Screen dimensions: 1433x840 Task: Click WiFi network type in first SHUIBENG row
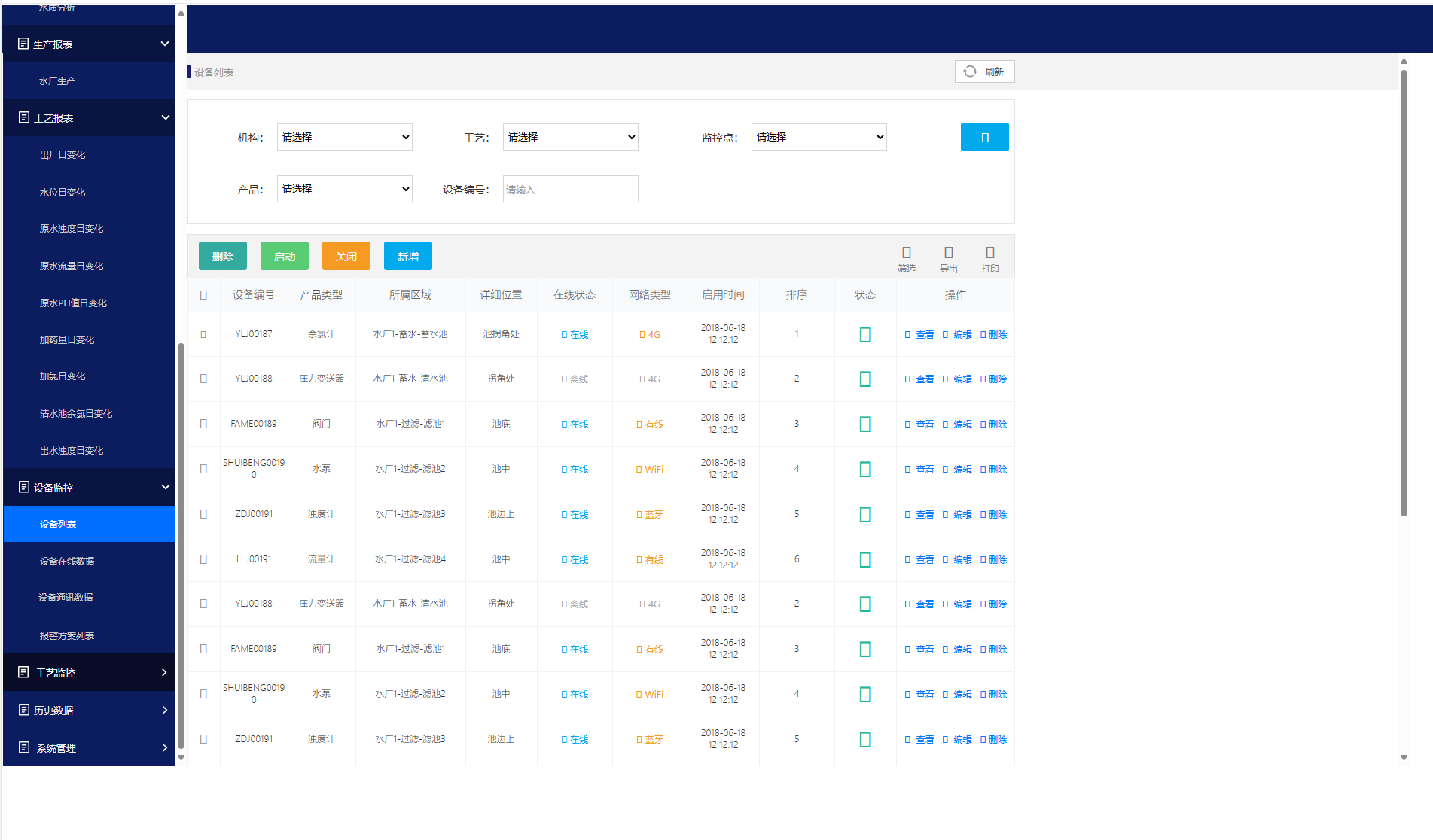650,470
